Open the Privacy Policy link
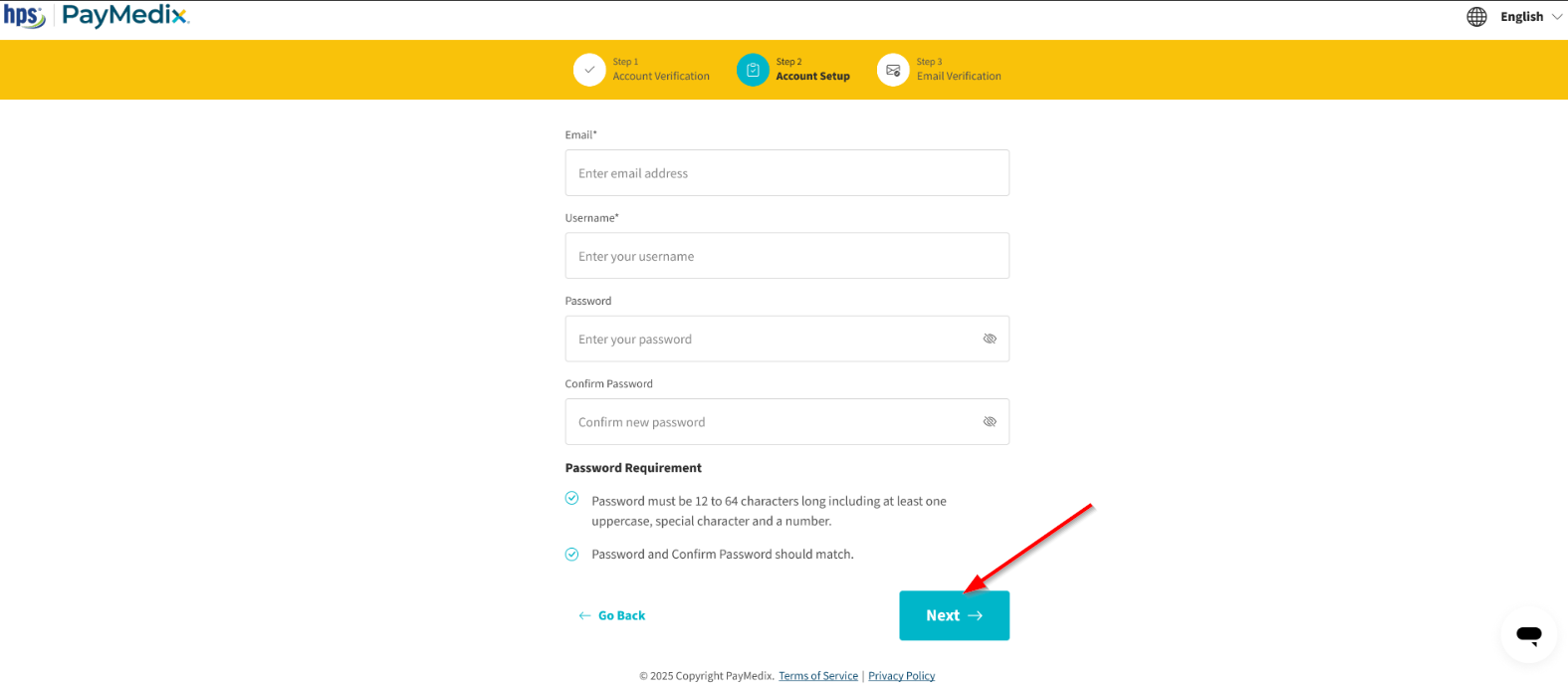1568x694 pixels. click(901, 676)
